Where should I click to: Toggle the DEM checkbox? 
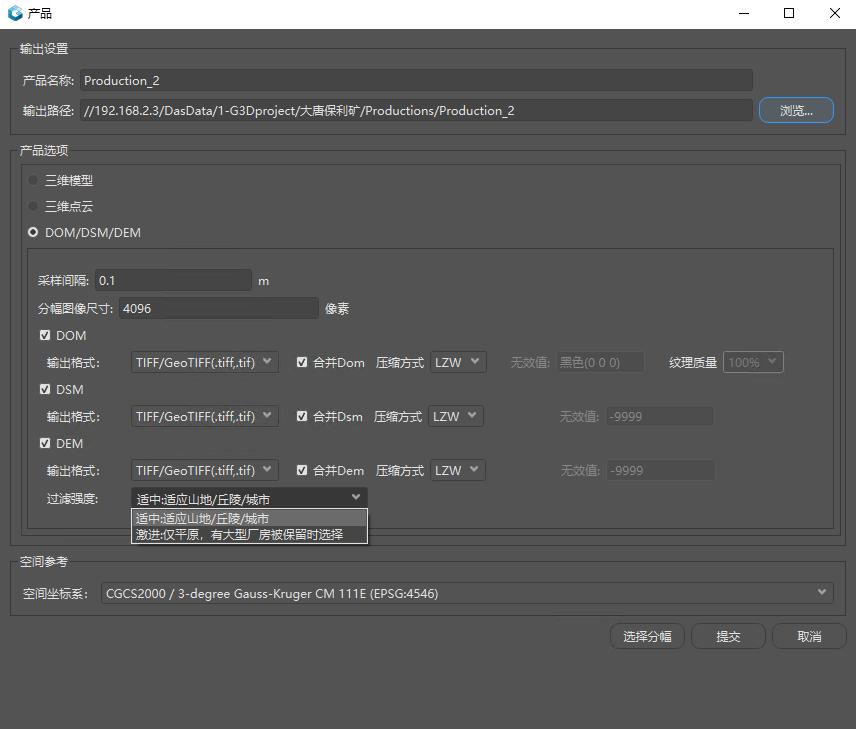pos(45,443)
